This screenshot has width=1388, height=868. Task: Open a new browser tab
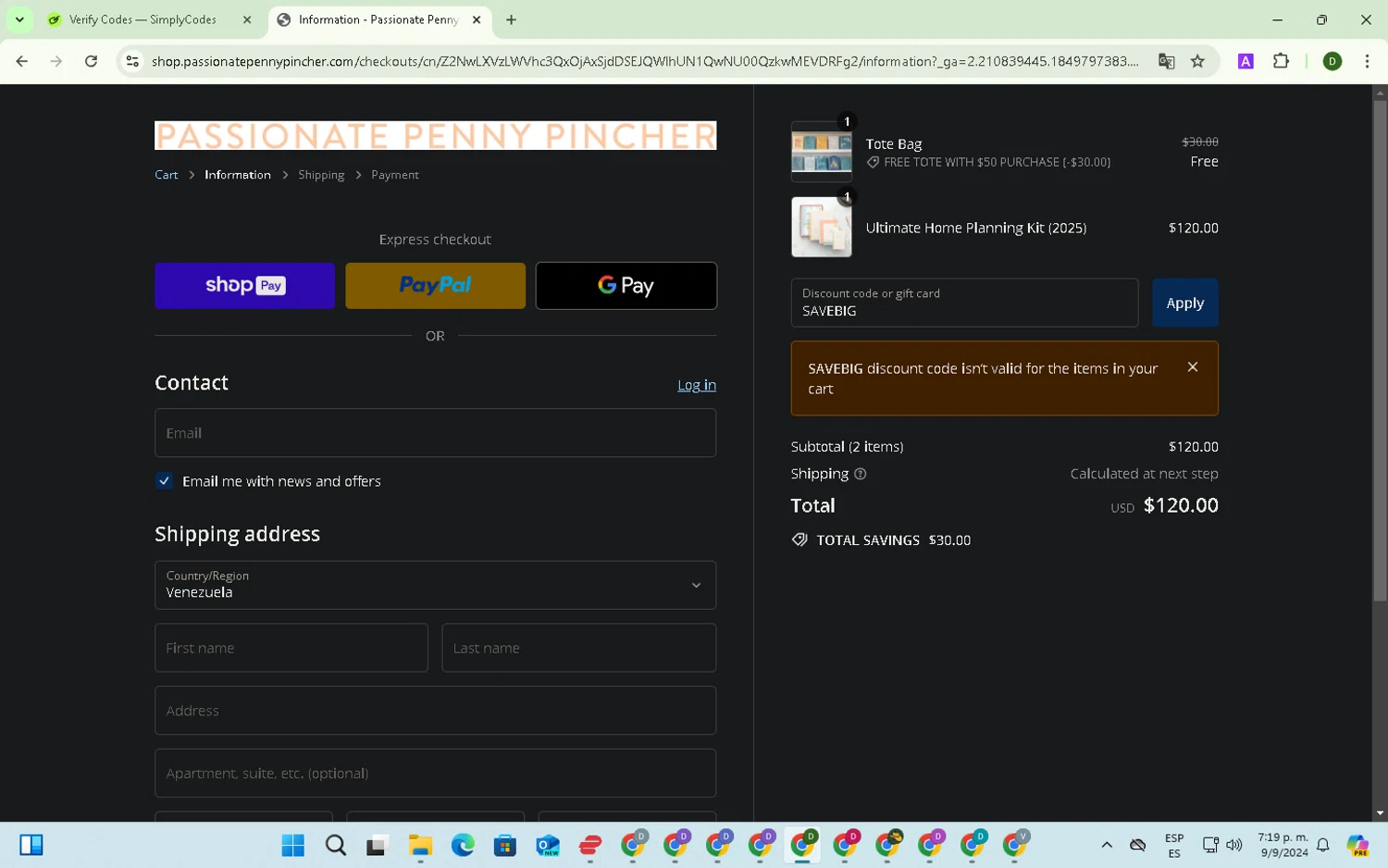(x=511, y=19)
